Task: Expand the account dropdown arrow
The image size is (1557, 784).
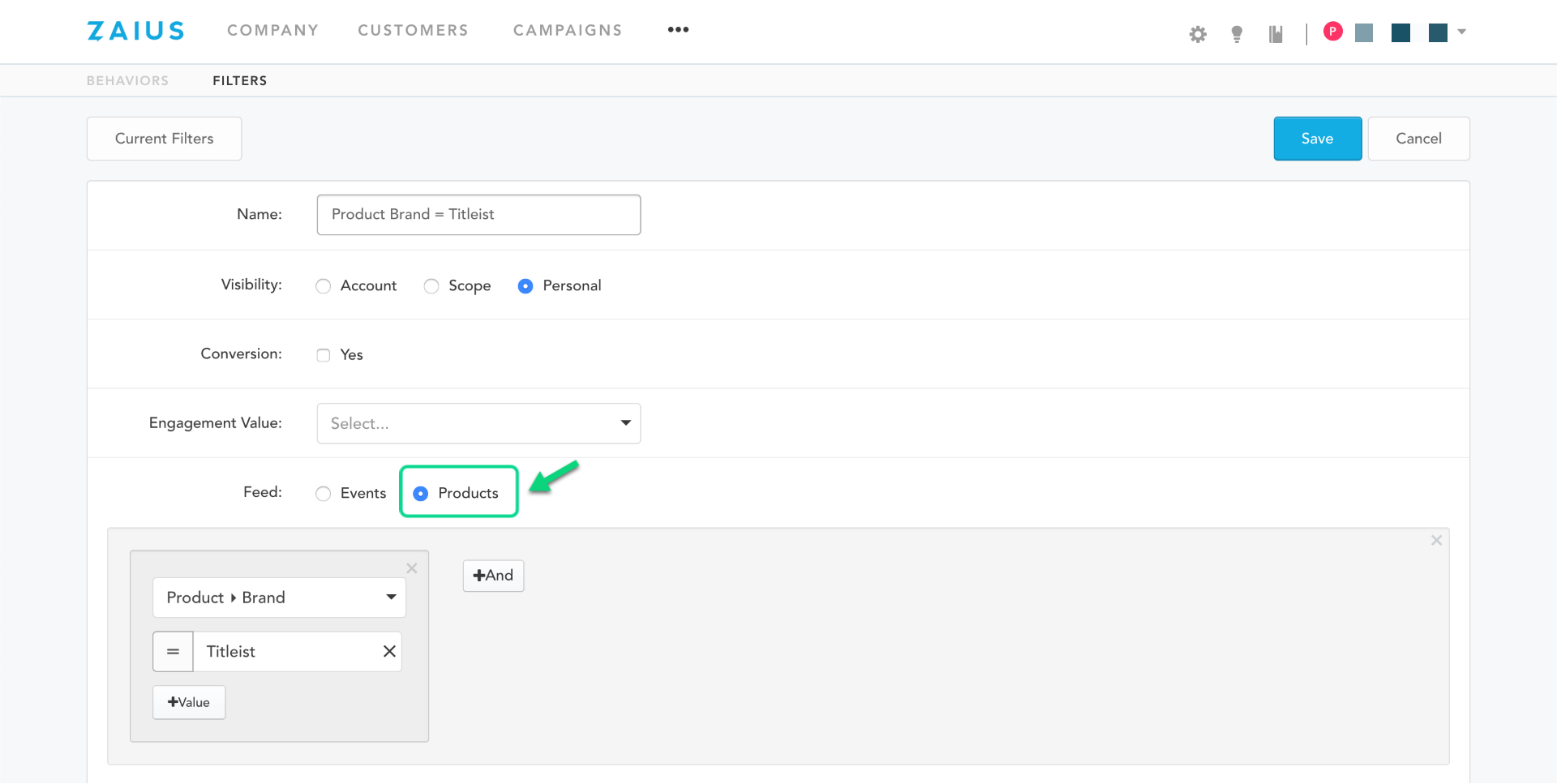Action: pyautogui.click(x=1461, y=32)
